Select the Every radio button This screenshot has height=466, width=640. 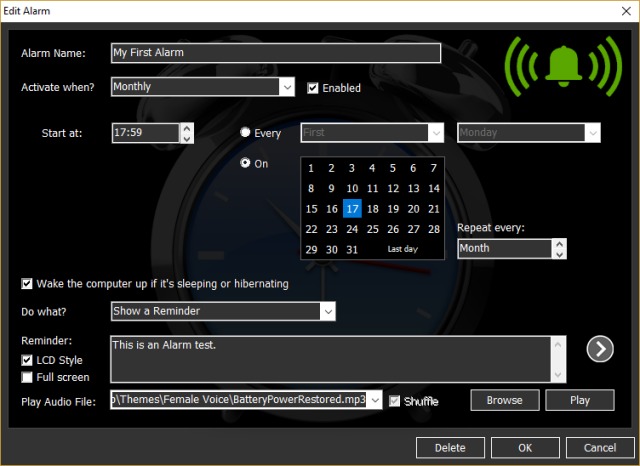(246, 132)
